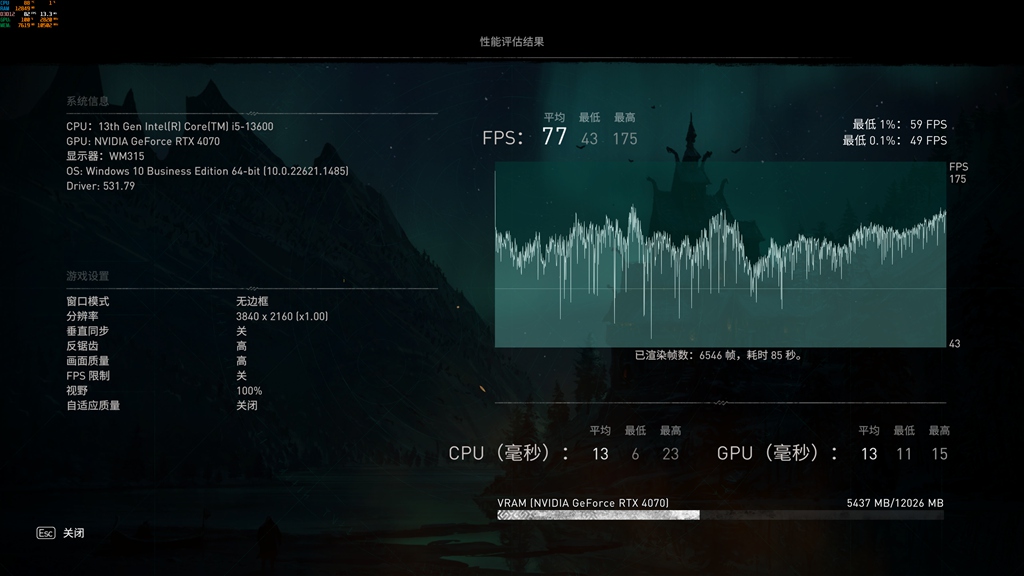This screenshot has height=576, width=1024.
Task: Click the 最低 0.1% FPS stat
Action: pos(893,138)
